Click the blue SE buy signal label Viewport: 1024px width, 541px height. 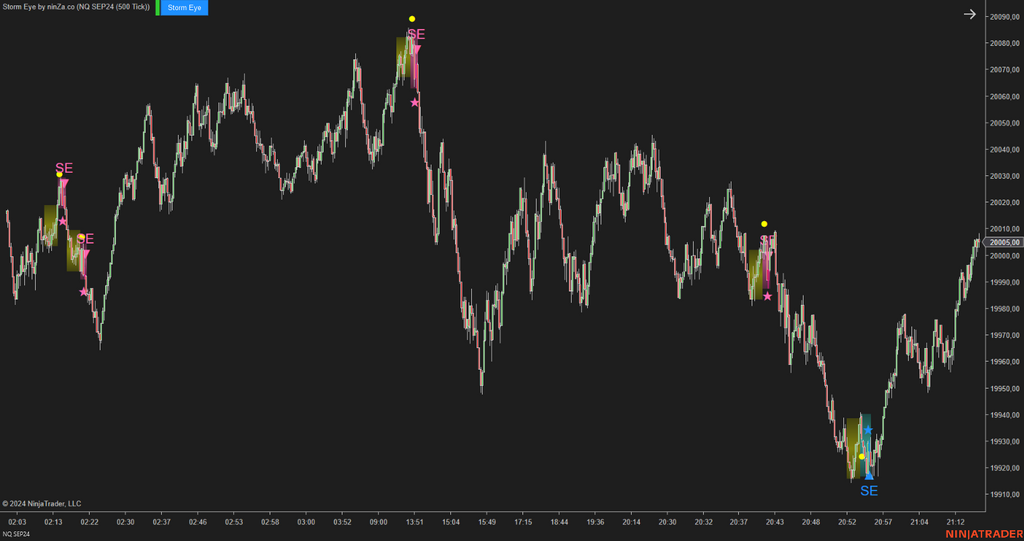869,491
